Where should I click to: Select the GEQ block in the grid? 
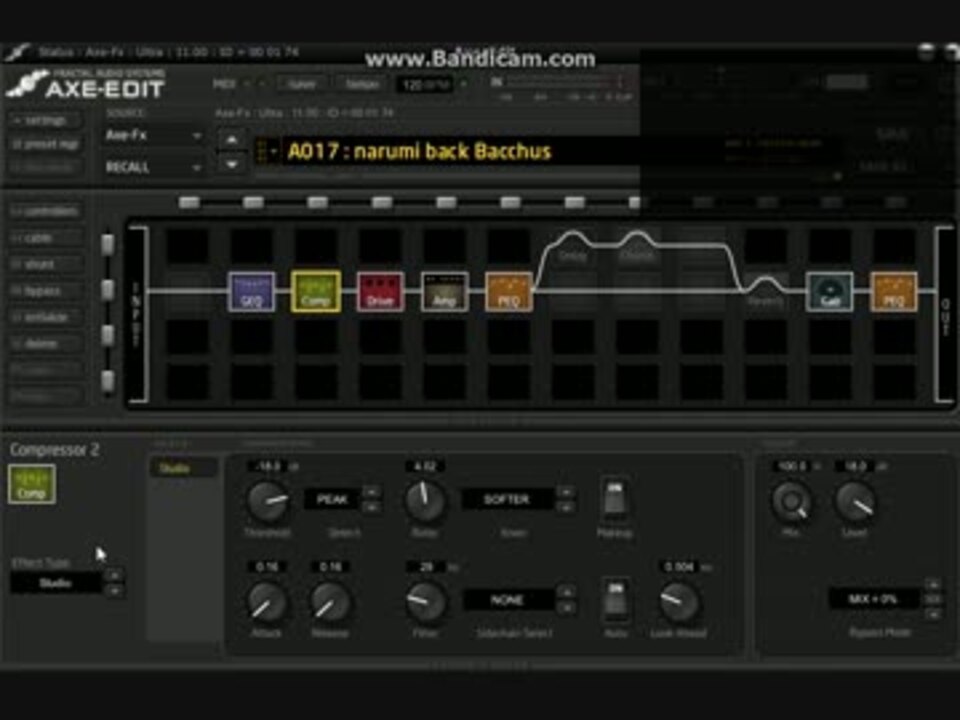coord(251,291)
